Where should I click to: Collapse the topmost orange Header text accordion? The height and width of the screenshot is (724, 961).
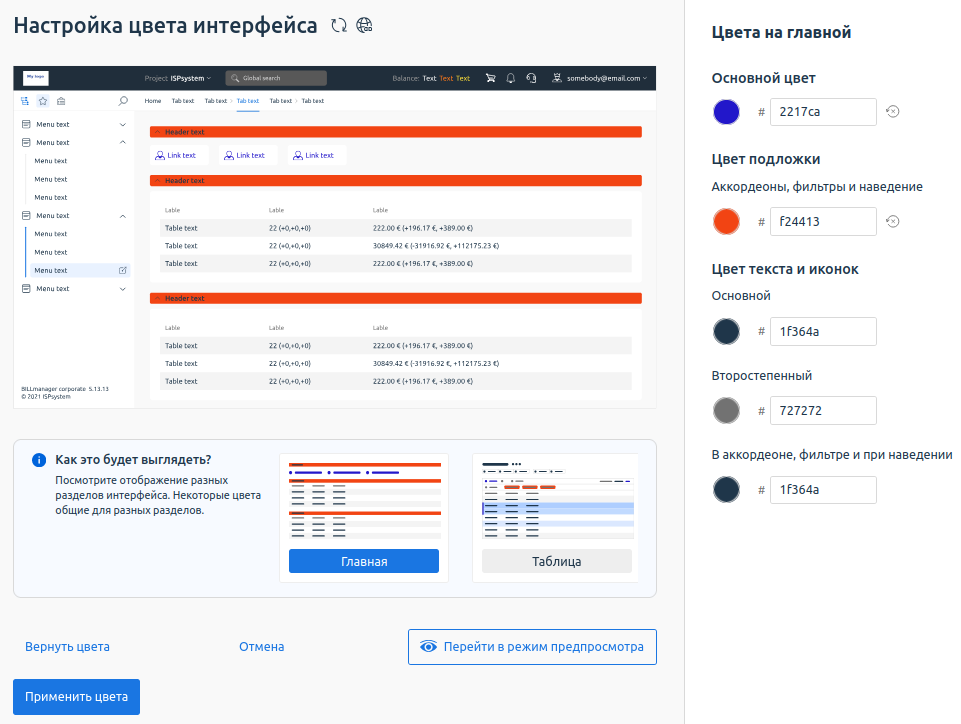coord(157,132)
